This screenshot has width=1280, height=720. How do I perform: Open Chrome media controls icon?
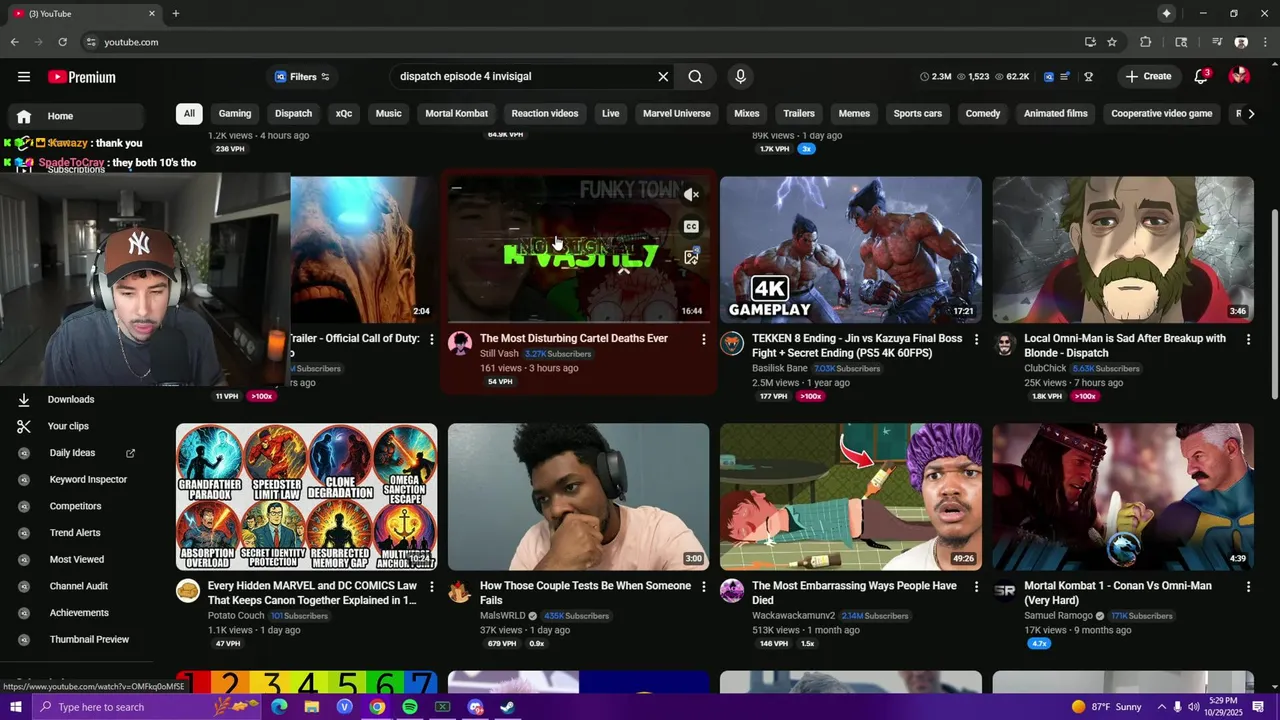(1217, 42)
